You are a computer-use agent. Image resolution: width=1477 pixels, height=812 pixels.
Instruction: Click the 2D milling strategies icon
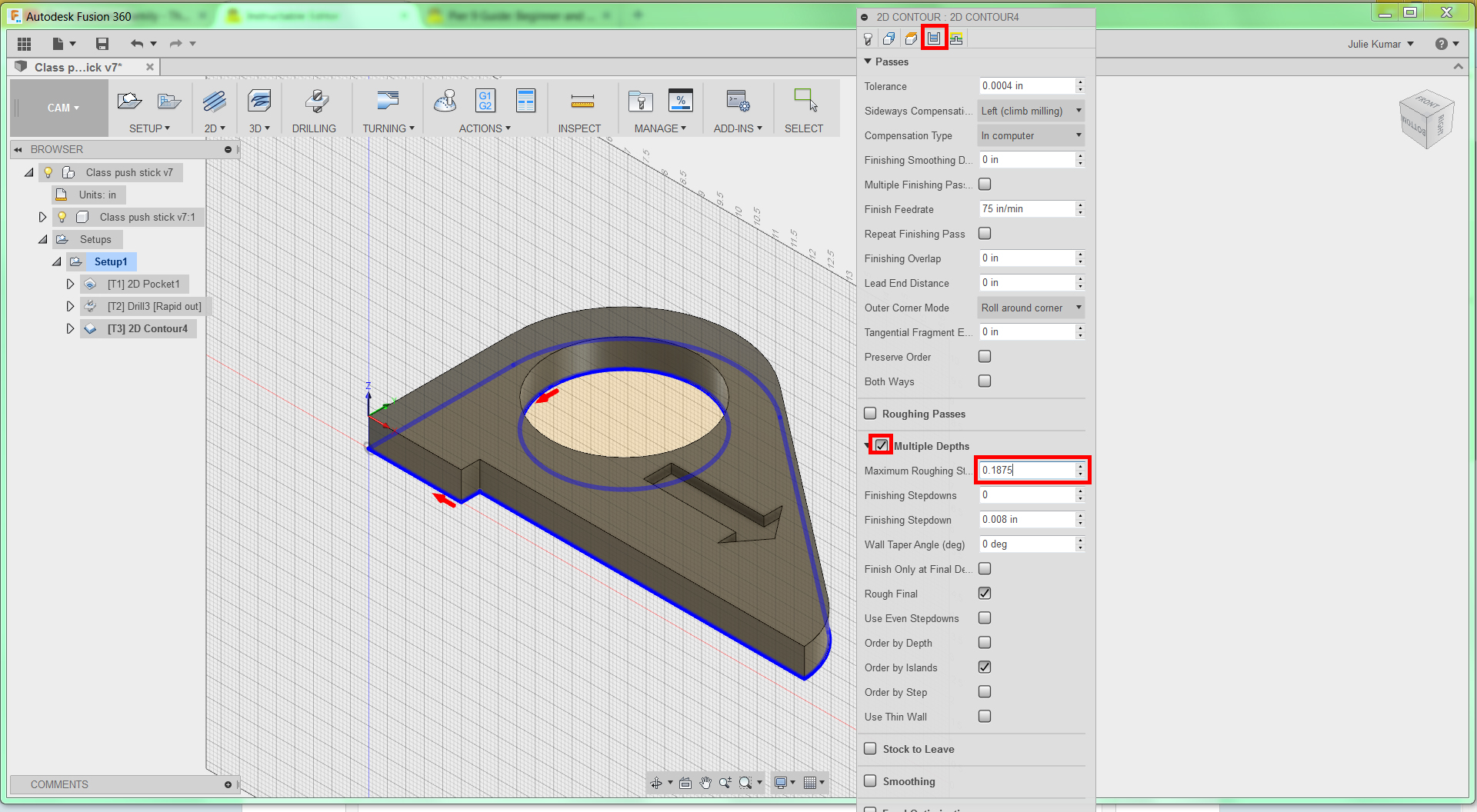click(x=215, y=101)
